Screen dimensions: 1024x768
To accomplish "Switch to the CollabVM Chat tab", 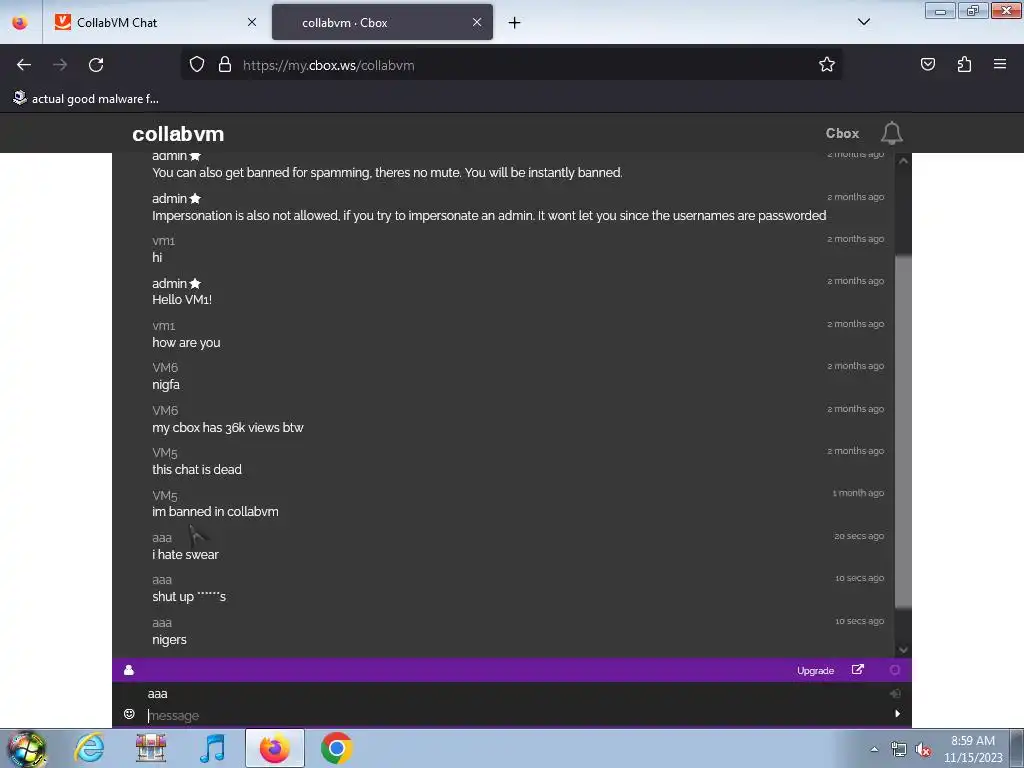I will pos(155,22).
